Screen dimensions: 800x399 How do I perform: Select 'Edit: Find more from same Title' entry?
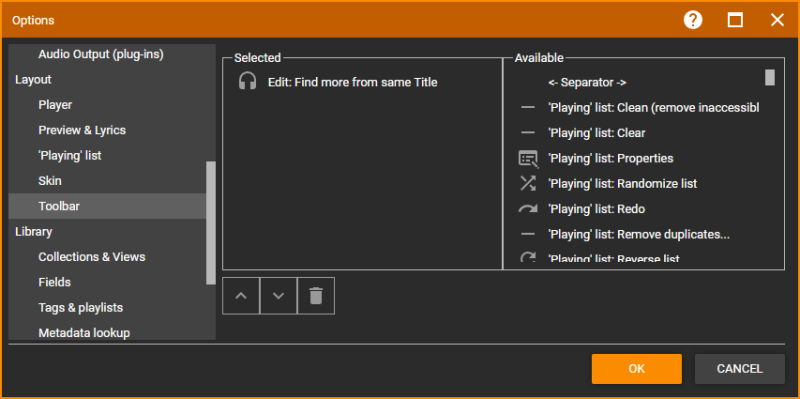click(x=353, y=82)
